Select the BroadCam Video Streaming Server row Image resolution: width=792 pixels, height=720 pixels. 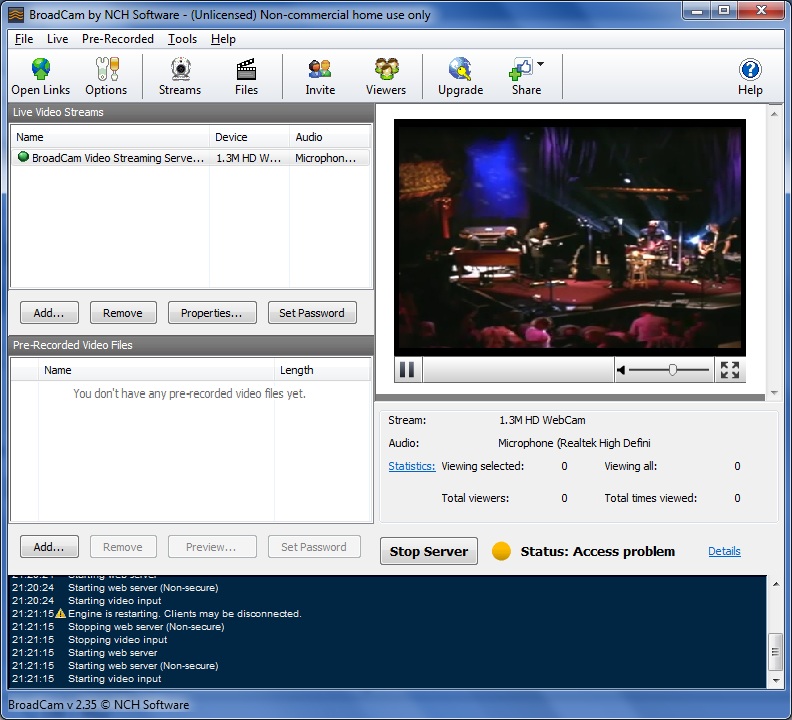[190, 158]
